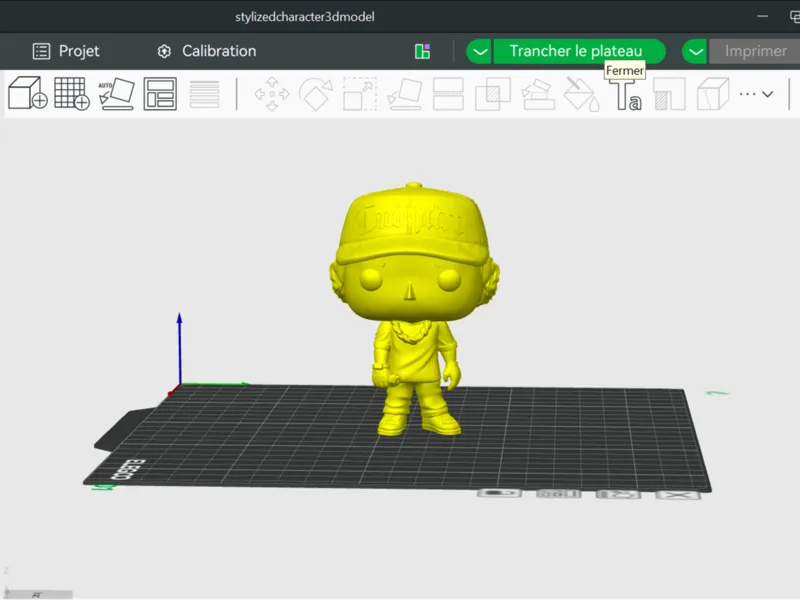The height and width of the screenshot is (600, 800).
Task: Select the Rotate tool icon
Action: (x=316, y=94)
